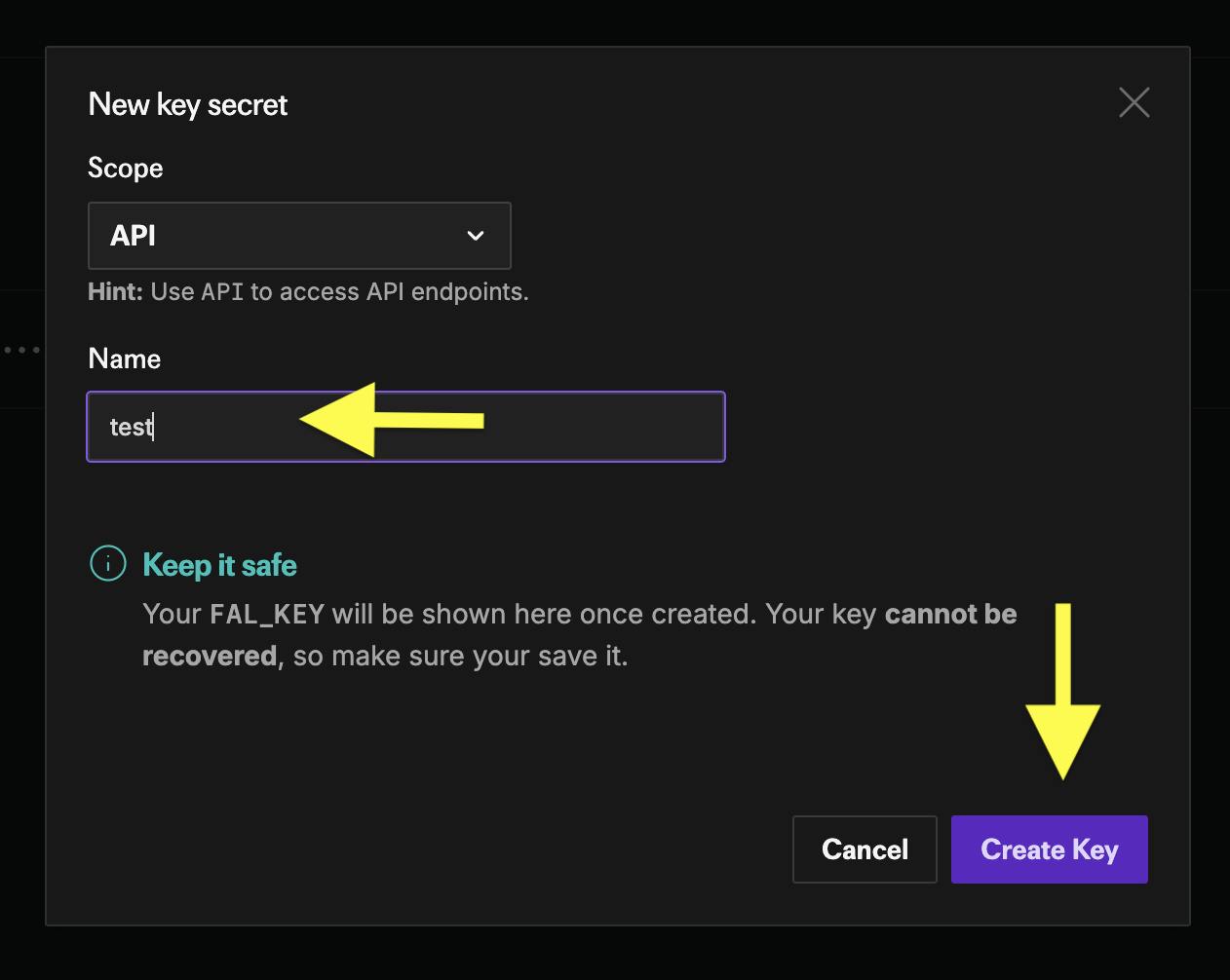Cancel the new key creation
Screen dimensions: 1230x980
[865, 849]
